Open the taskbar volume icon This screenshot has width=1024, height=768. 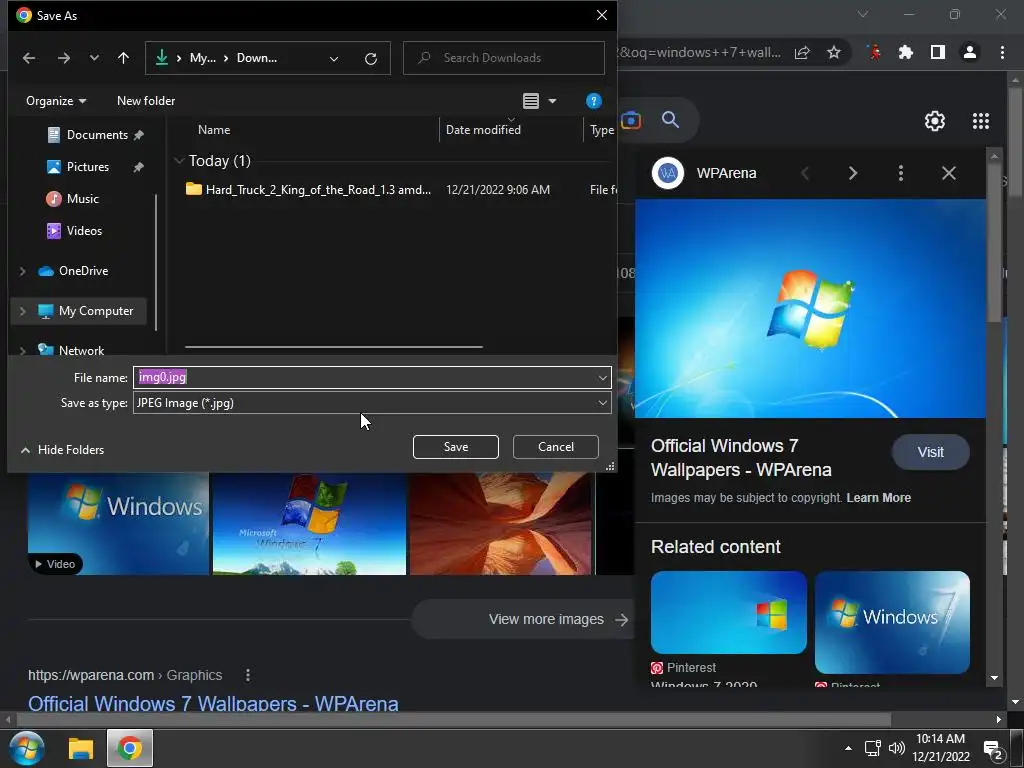897,748
